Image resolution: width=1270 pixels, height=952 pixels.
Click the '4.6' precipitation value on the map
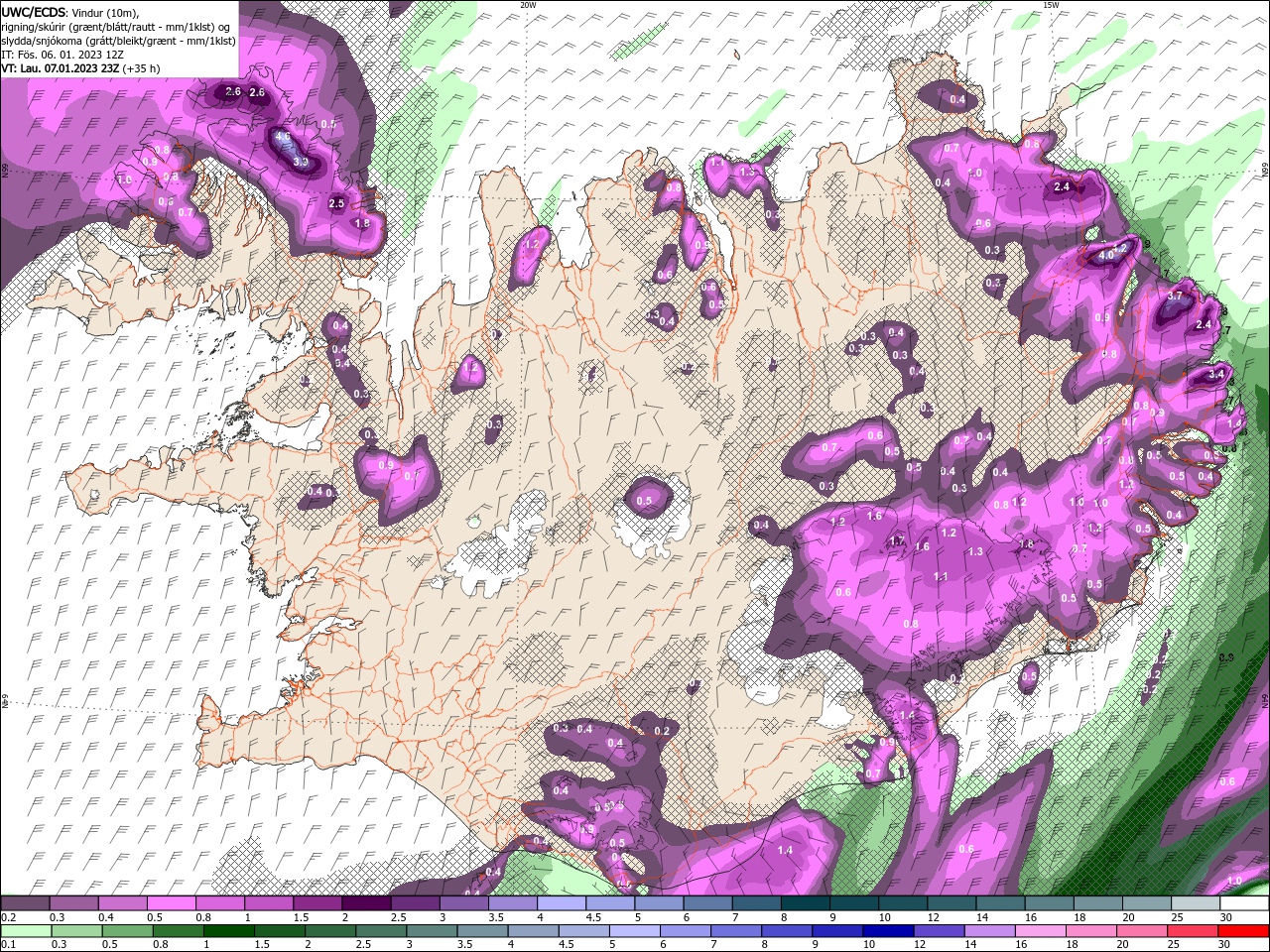pyautogui.click(x=283, y=137)
